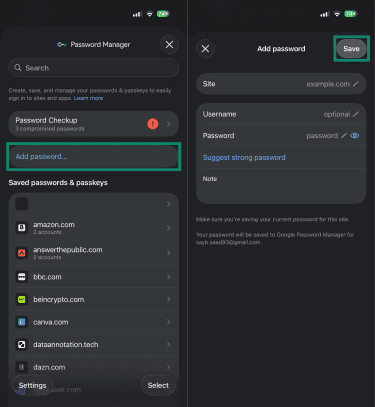Expand canva.com entry chevron
Image resolution: width=375 pixels, height=407 pixels.
[x=168, y=322]
